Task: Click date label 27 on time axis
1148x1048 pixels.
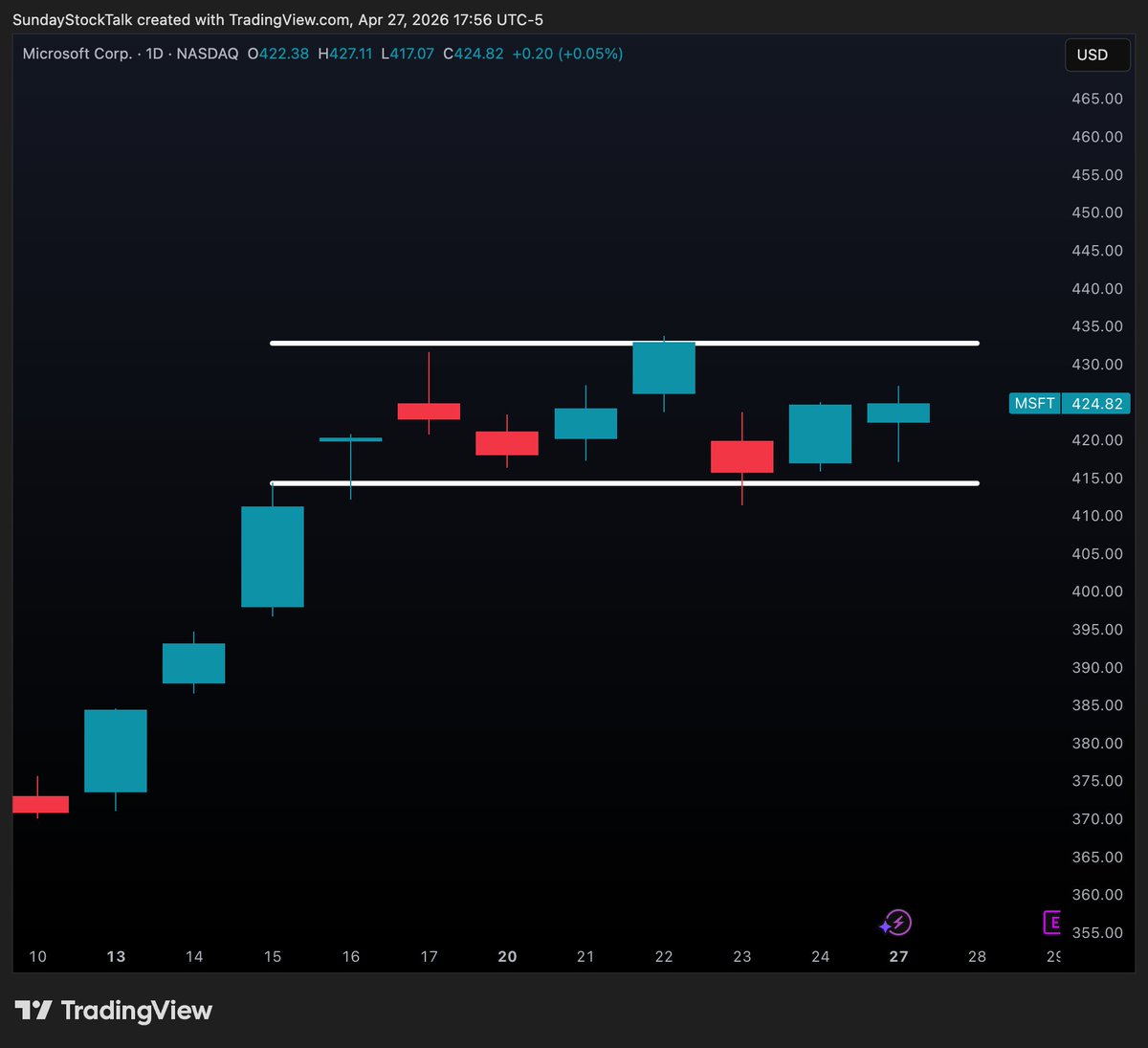Action: pyautogui.click(x=898, y=956)
